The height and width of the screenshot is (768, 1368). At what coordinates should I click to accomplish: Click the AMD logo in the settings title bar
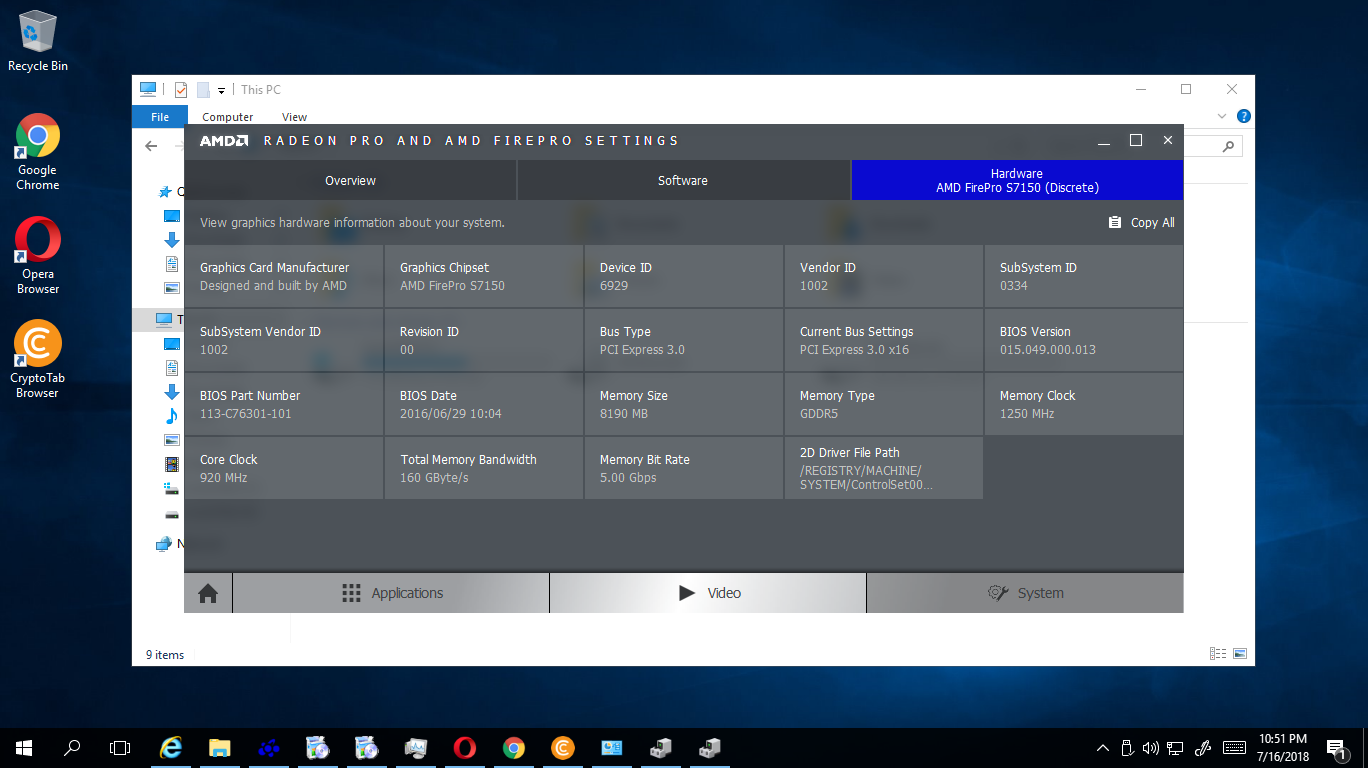click(224, 141)
